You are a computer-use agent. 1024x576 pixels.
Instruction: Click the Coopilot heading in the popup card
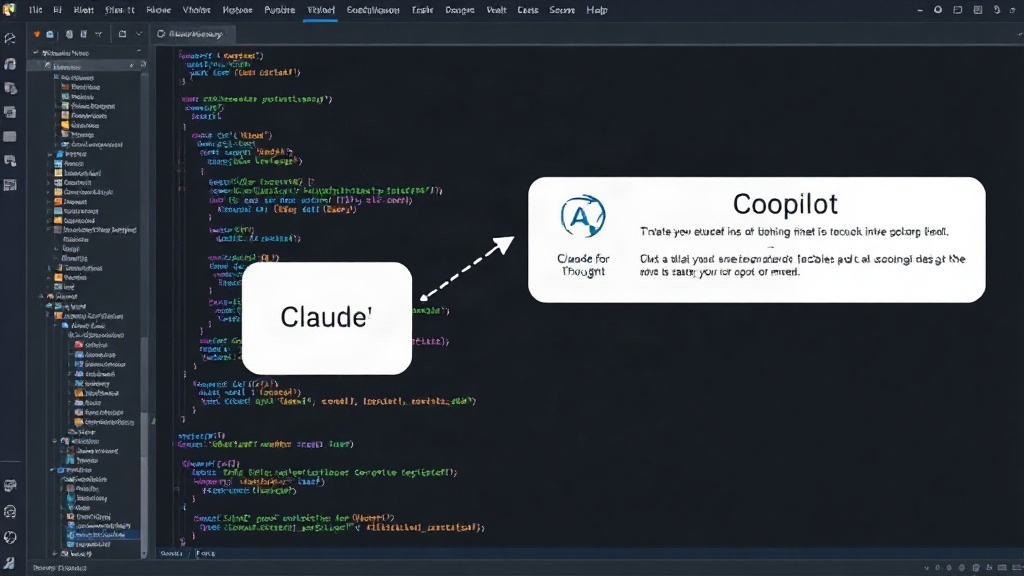click(x=785, y=204)
